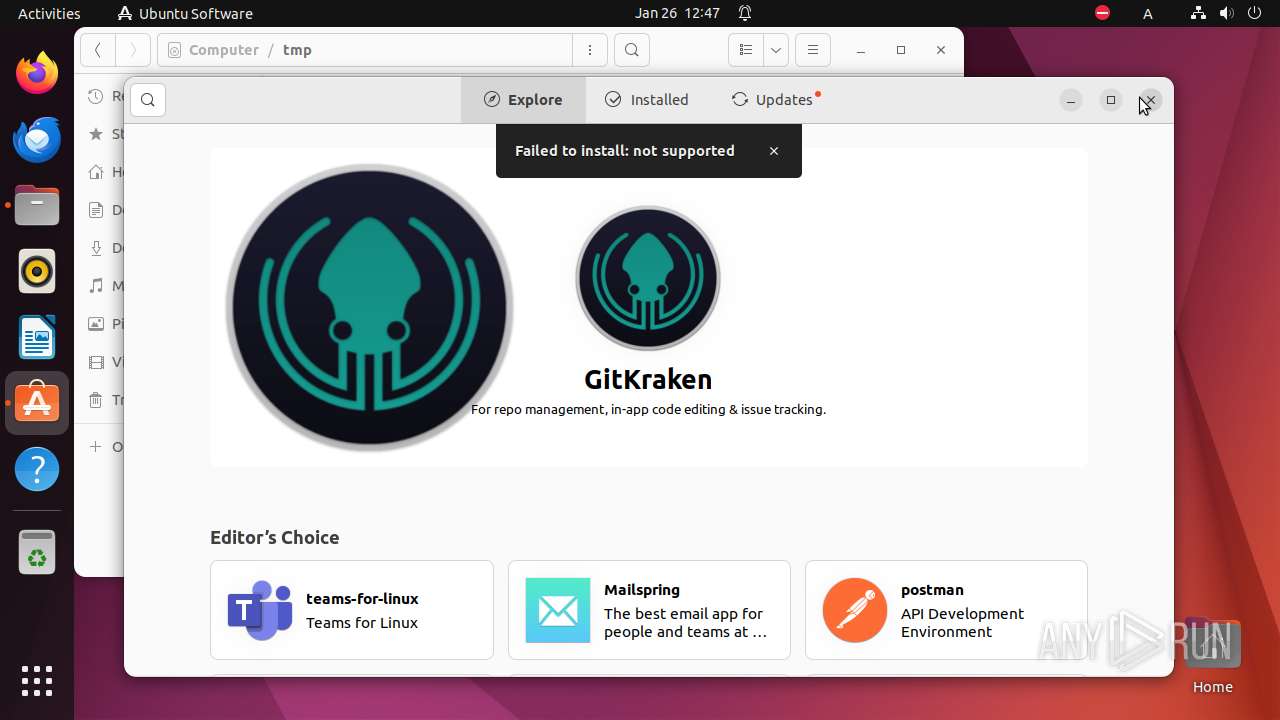Switch Files to list view
1280x720 pixels.
click(746, 50)
